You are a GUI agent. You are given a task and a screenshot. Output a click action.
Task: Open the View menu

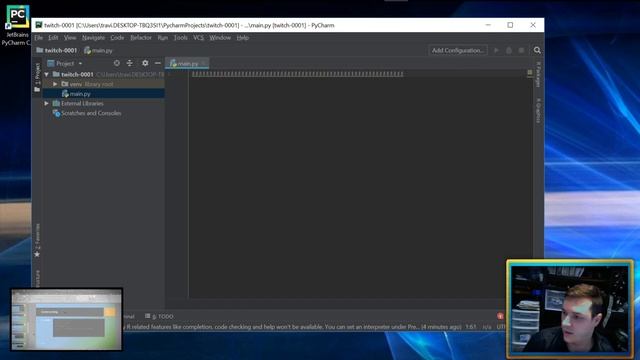click(x=70, y=38)
